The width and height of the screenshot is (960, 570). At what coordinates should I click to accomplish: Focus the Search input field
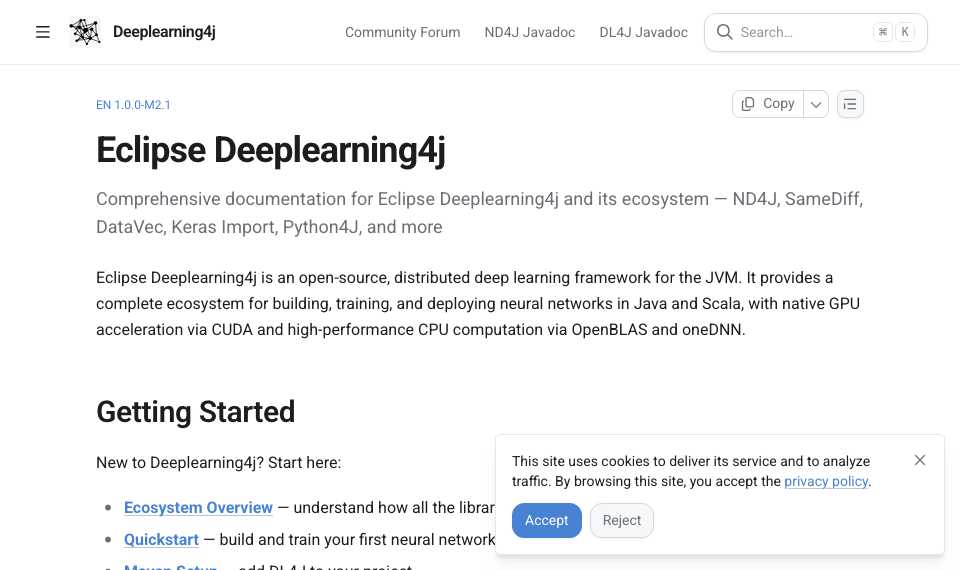816,32
